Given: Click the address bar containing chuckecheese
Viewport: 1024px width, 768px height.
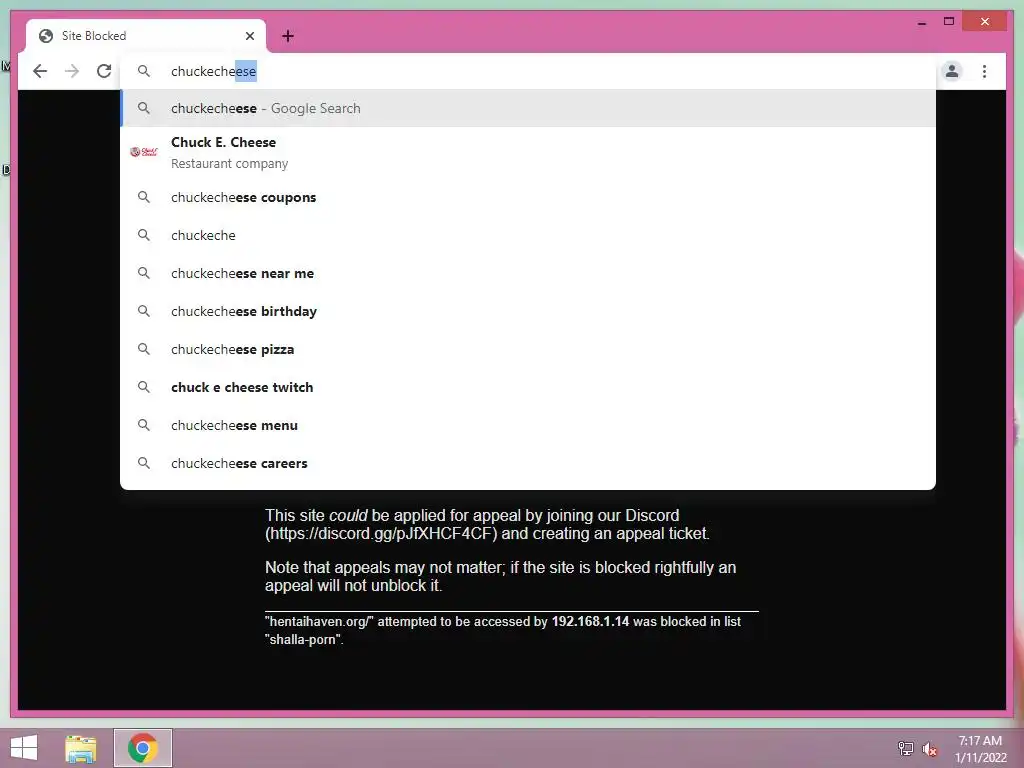Looking at the screenshot, I should pos(528,71).
